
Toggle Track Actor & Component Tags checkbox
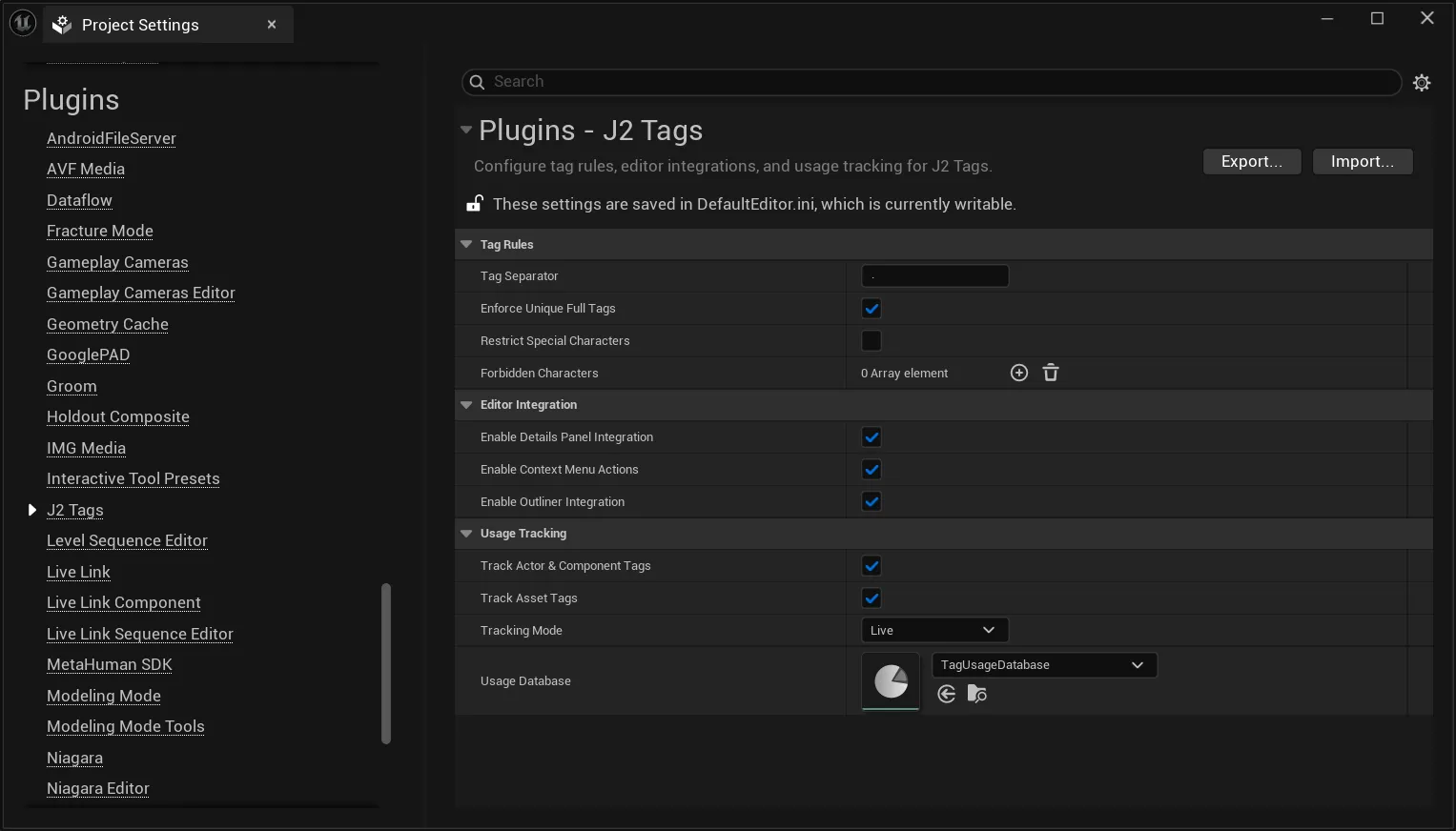coord(872,566)
